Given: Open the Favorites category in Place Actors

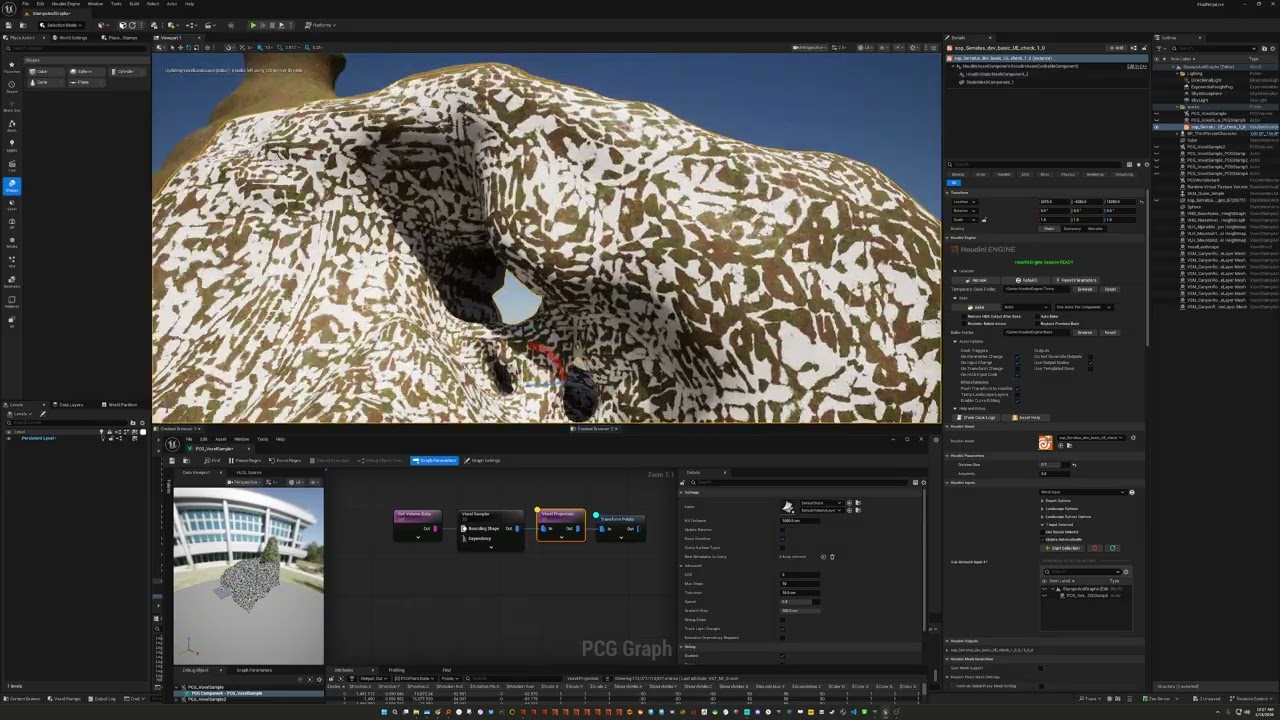Looking at the screenshot, I should point(12,67).
